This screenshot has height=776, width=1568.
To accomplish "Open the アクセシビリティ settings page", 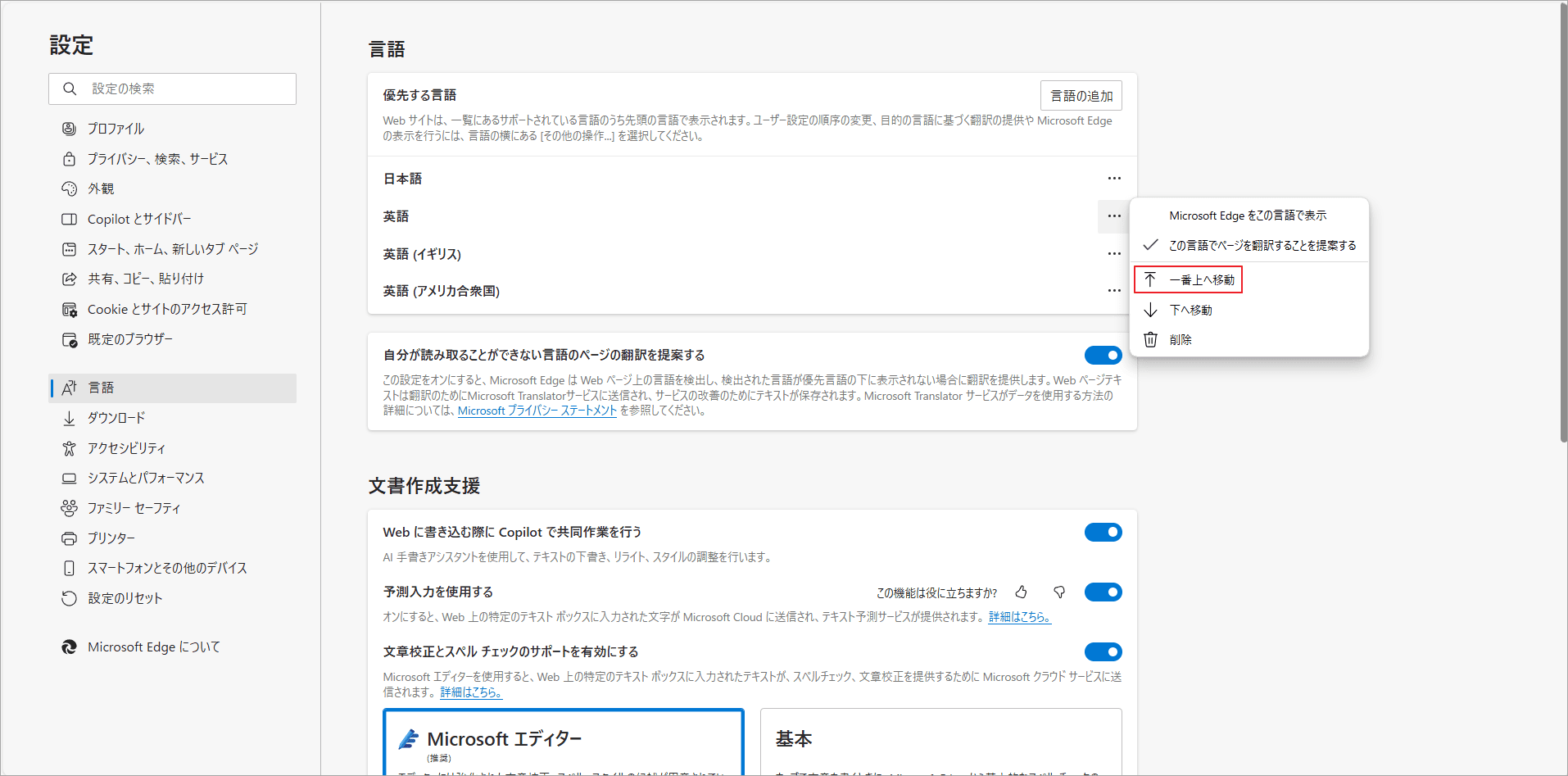I will click(173, 448).
